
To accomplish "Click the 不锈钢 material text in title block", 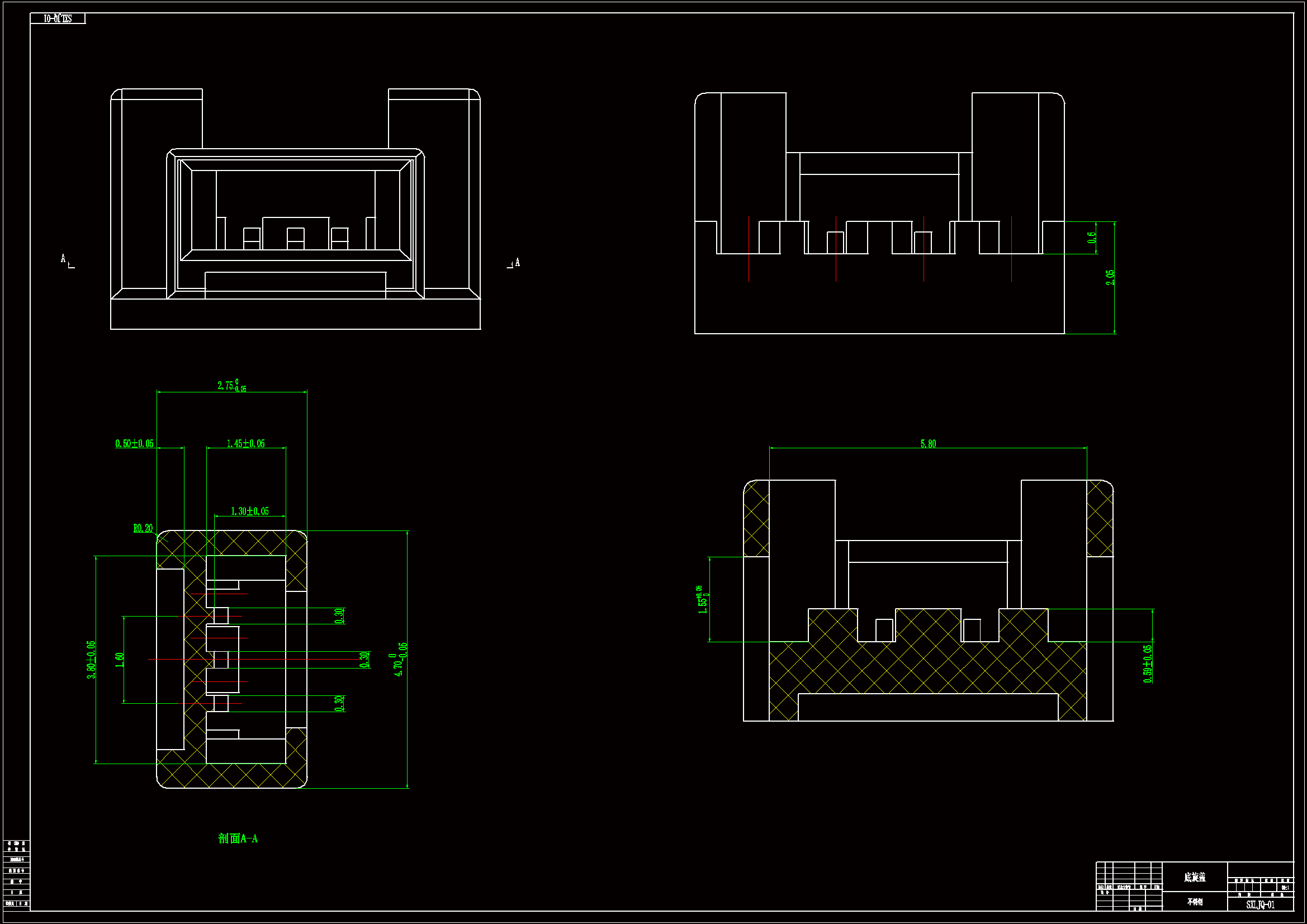I will pos(1195,902).
